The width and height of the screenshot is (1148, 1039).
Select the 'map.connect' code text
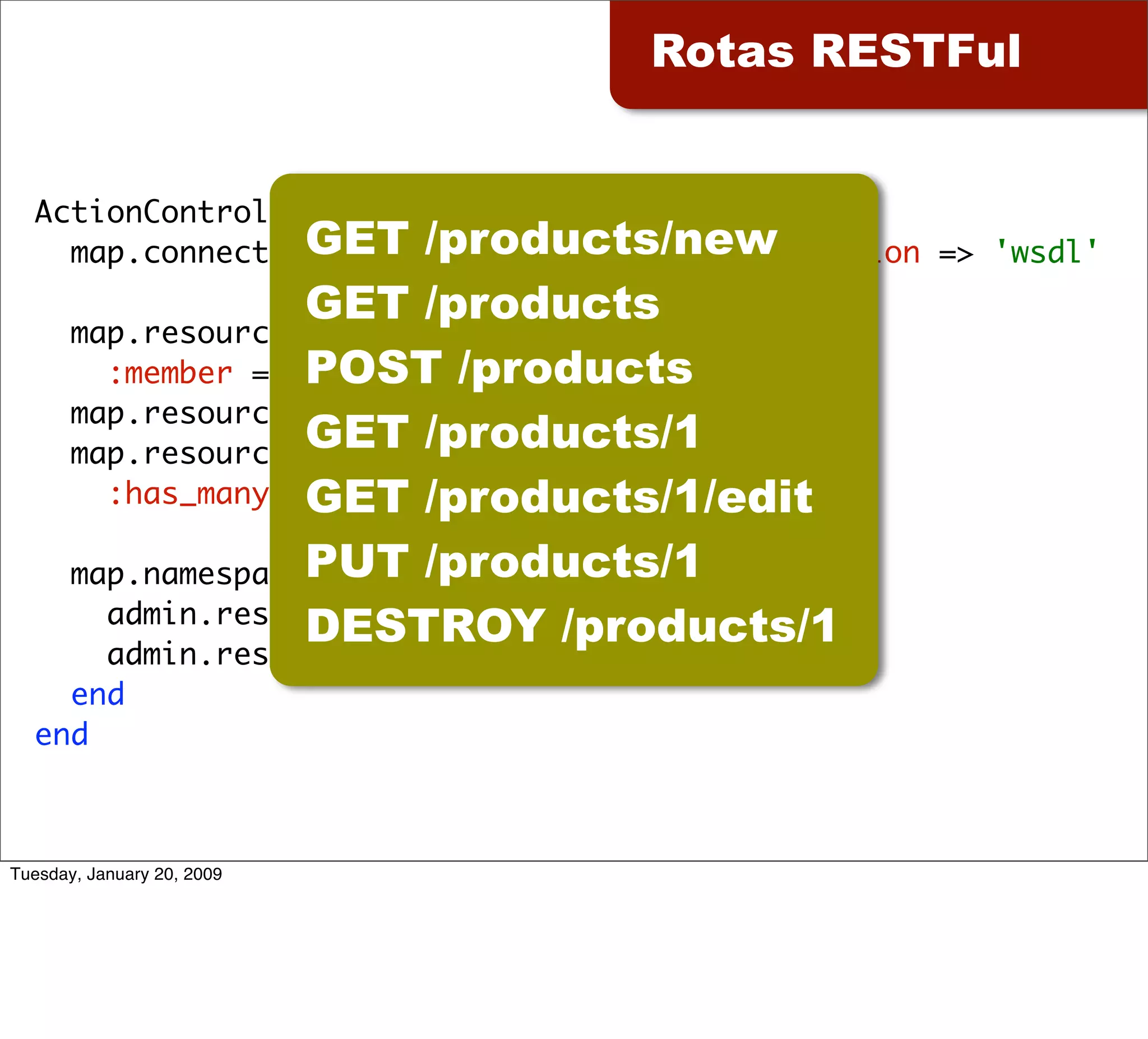[x=169, y=253]
